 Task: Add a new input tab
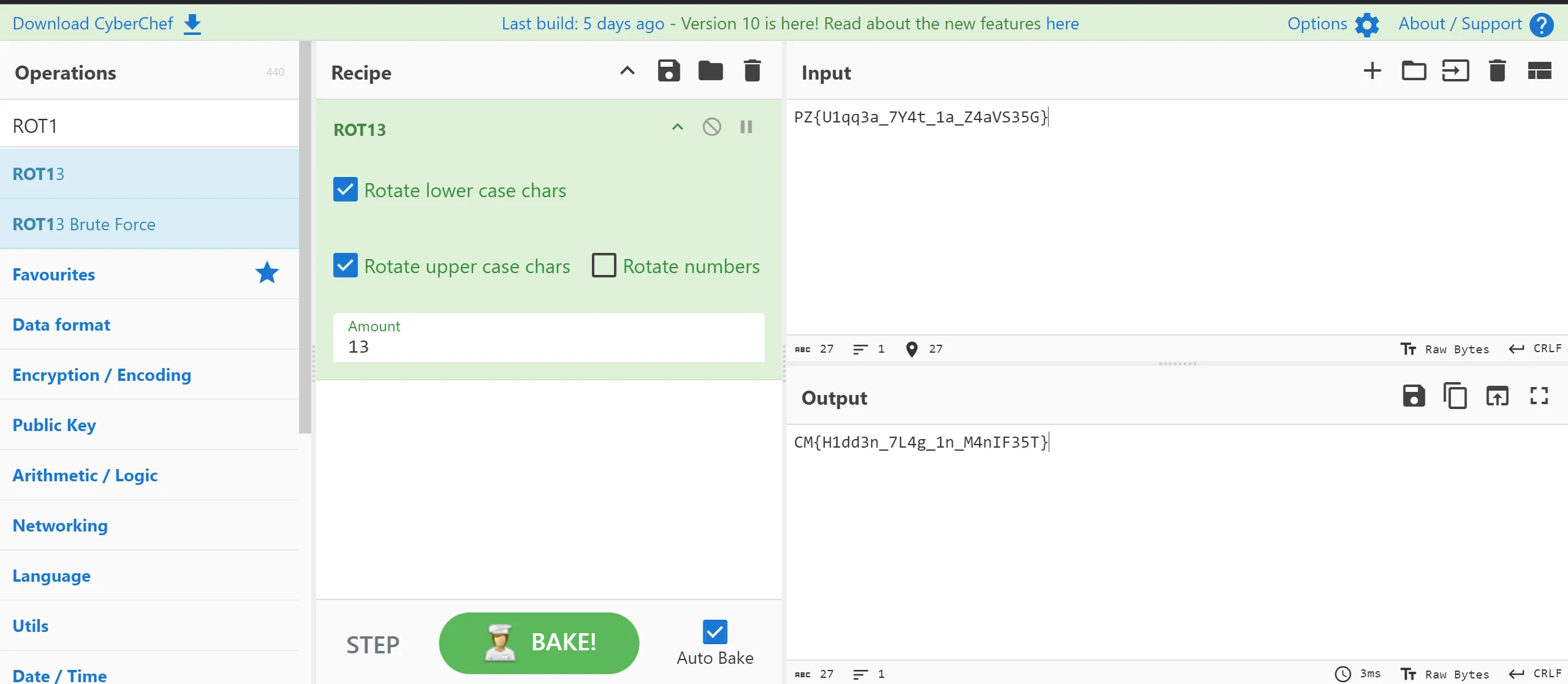[1372, 71]
